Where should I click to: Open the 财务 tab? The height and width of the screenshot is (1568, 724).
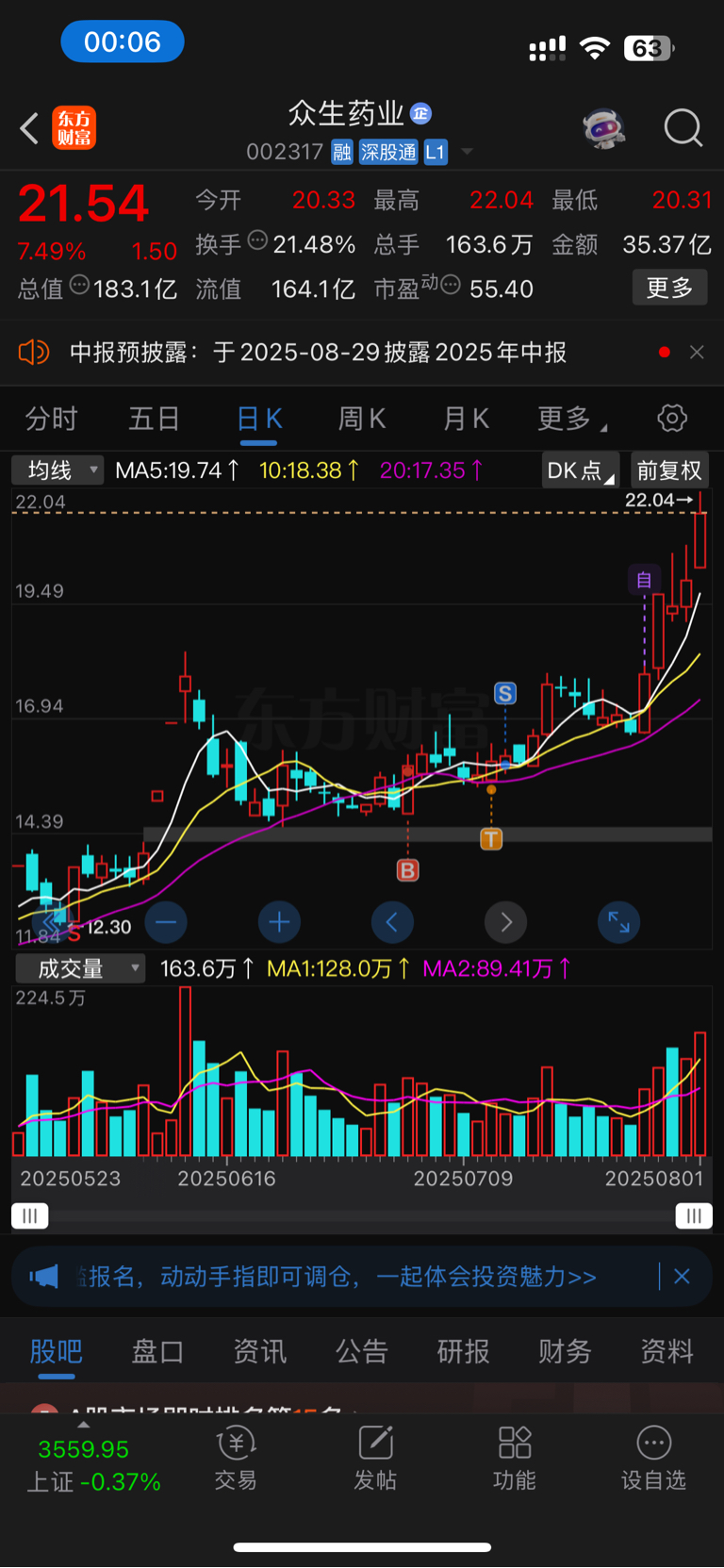click(565, 1352)
